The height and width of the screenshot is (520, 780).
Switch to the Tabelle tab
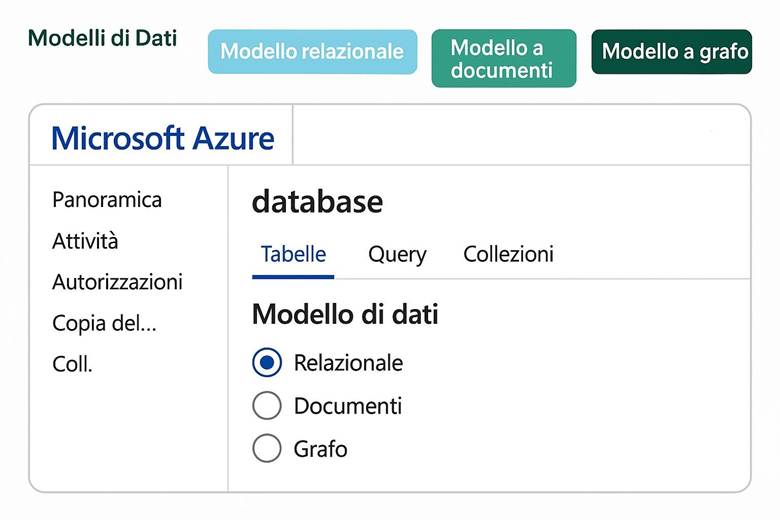pos(293,255)
